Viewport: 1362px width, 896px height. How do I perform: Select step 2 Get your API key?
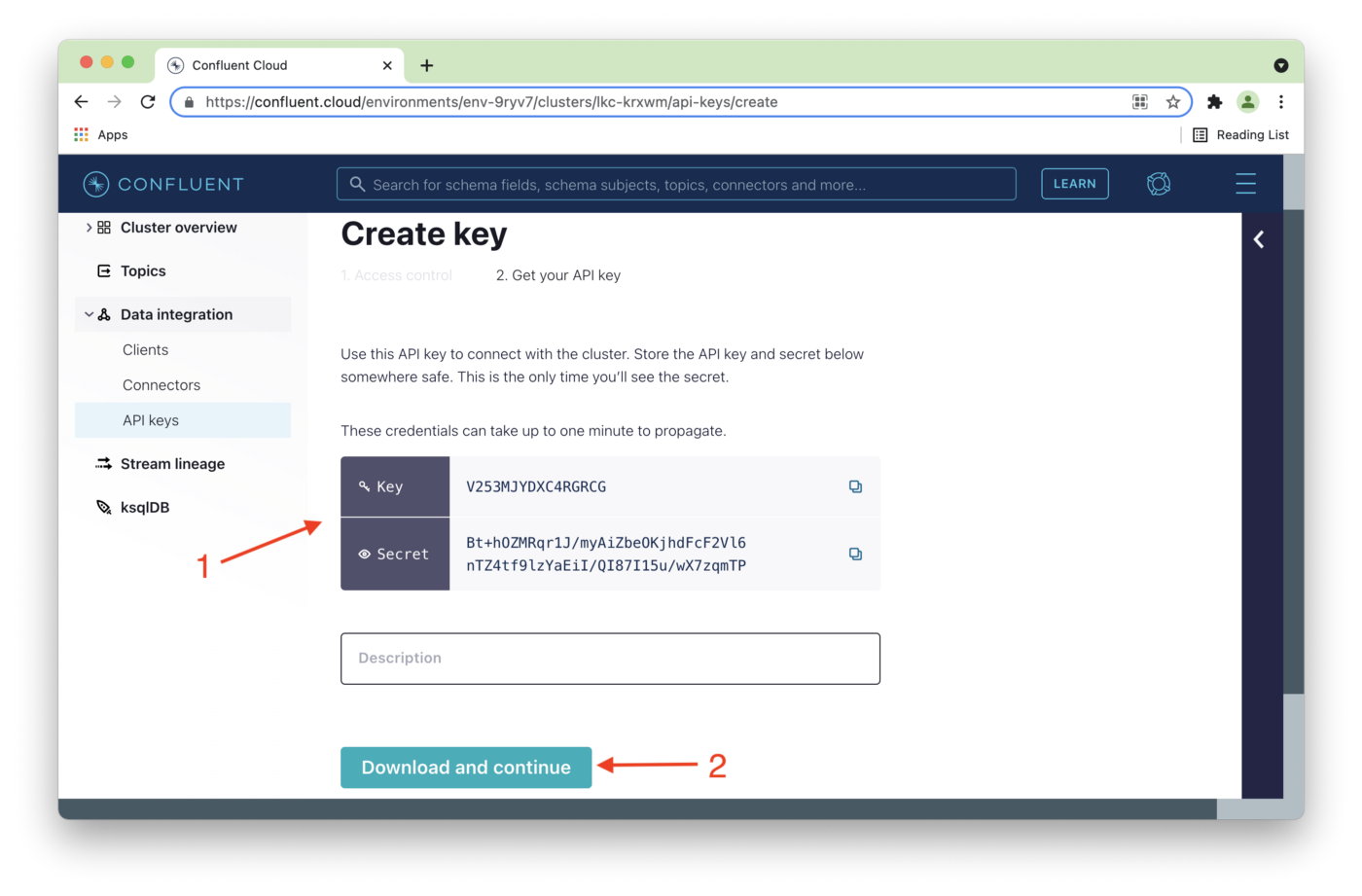[x=558, y=275]
